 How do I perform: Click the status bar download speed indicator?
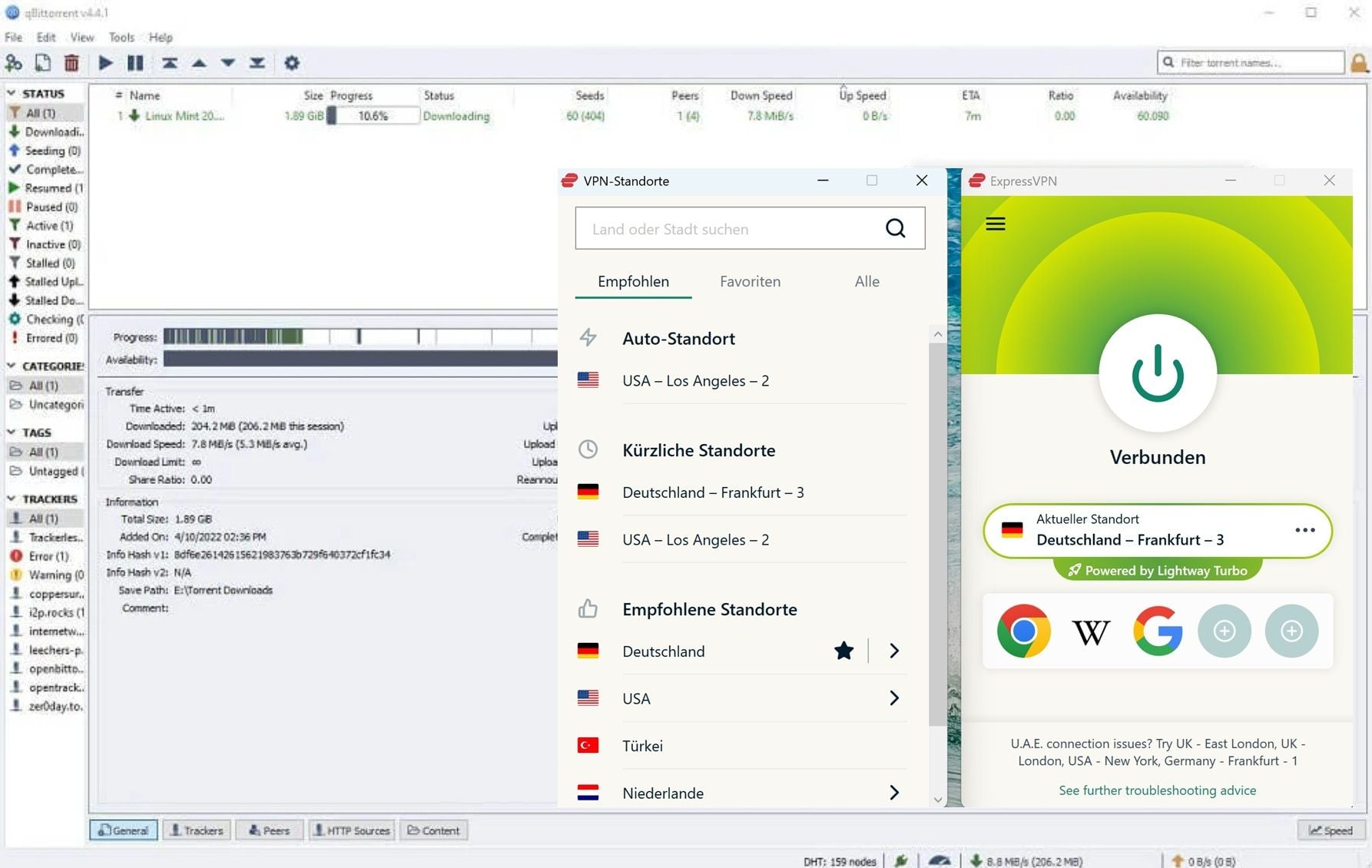(x=1026, y=861)
